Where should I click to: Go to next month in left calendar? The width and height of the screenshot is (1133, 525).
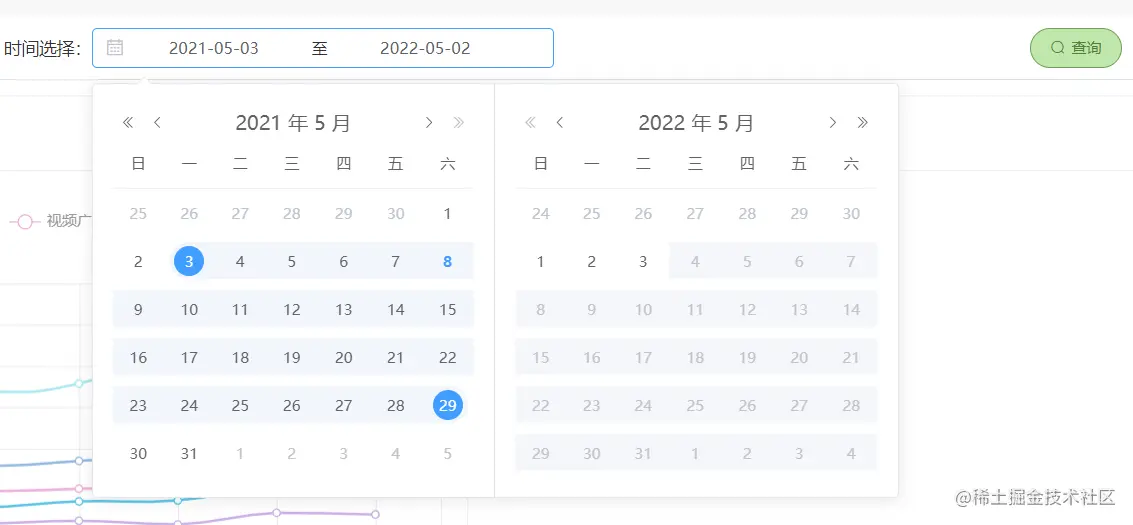429,123
